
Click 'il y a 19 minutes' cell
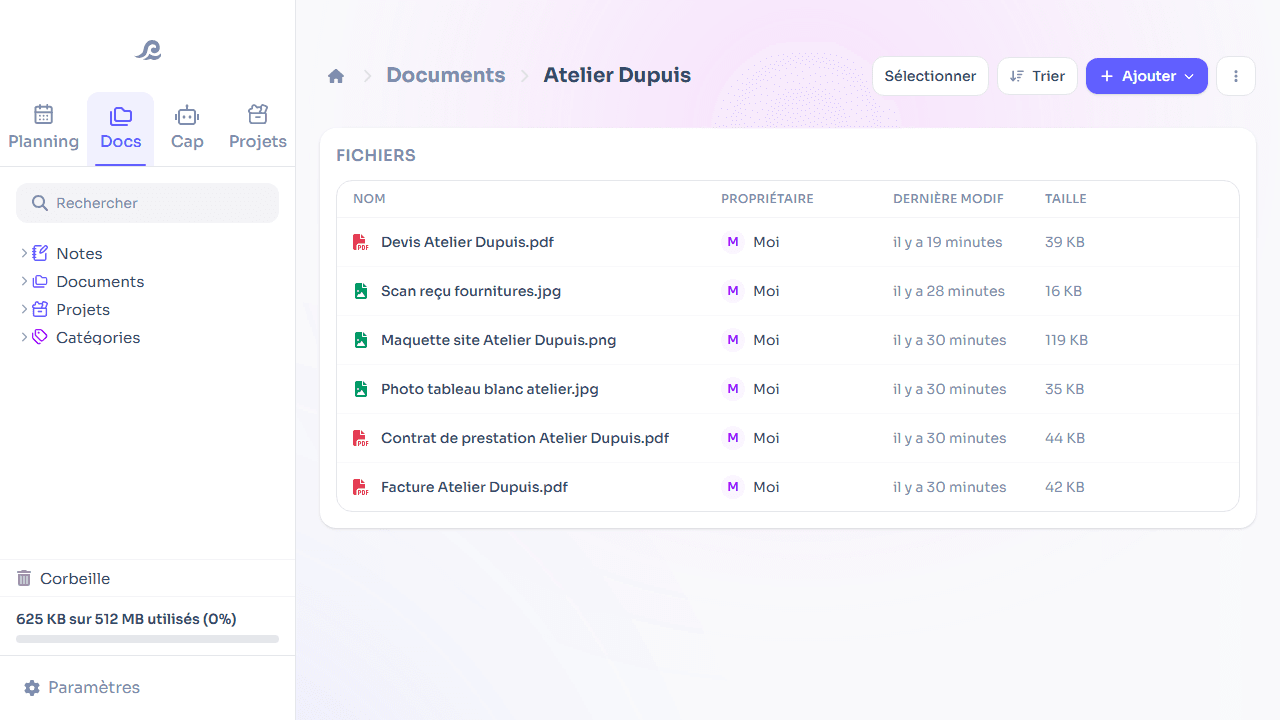tap(947, 242)
